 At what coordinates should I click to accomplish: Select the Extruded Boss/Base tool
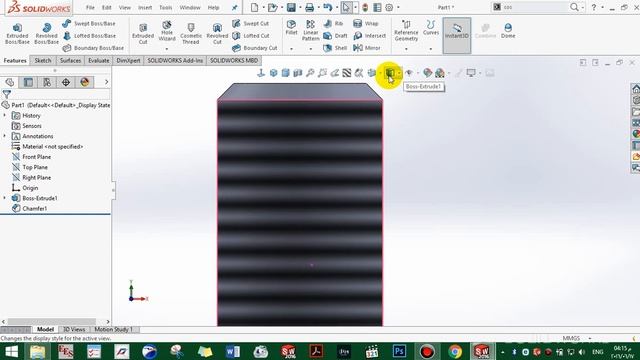[x=17, y=33]
